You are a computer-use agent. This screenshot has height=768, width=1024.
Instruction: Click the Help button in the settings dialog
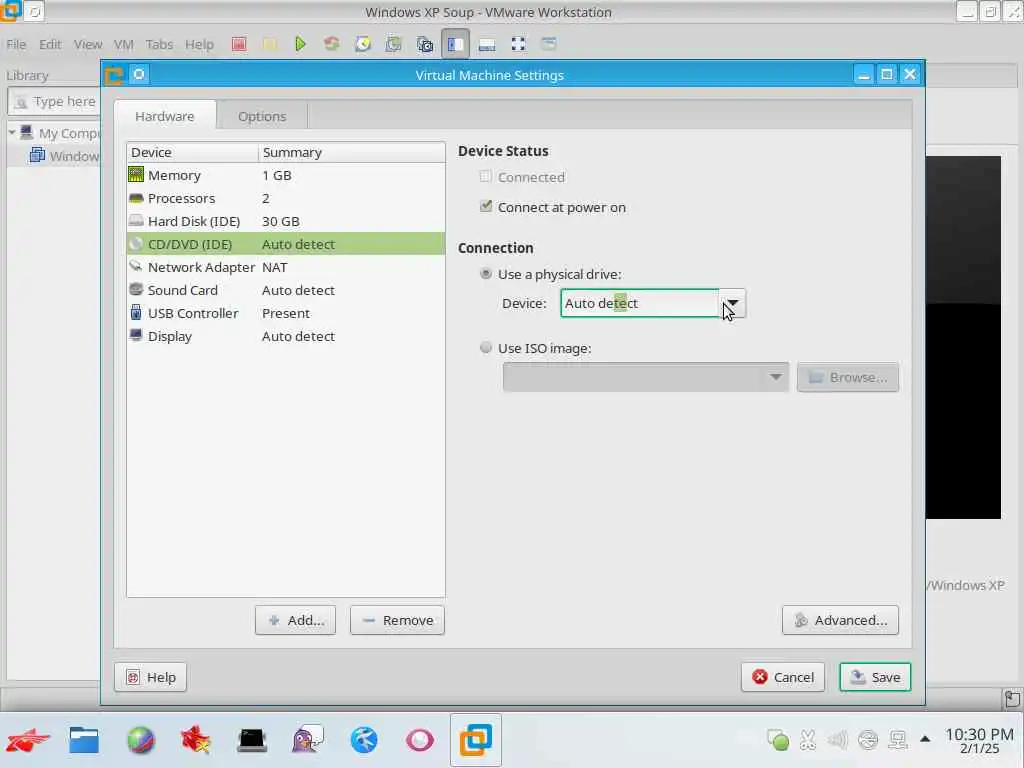[150, 677]
